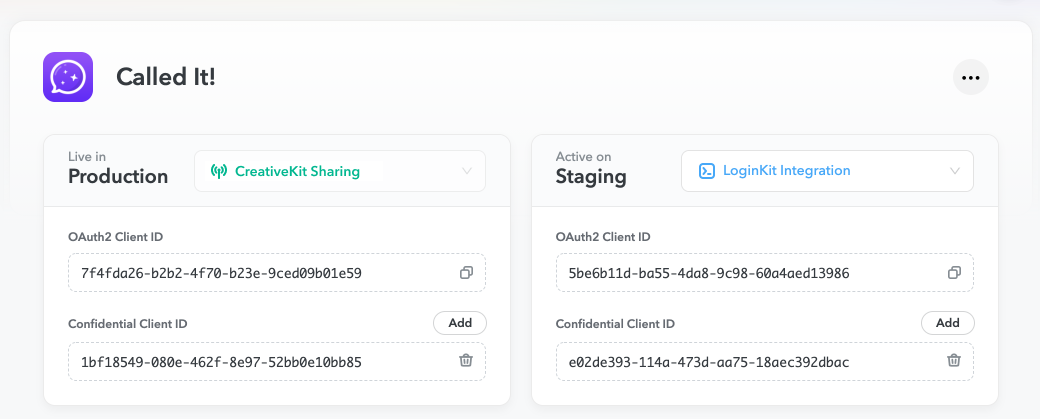The image size is (1040, 419).
Task: Open the LoginKit Integration dropdown in Staging
Action: (x=827, y=171)
